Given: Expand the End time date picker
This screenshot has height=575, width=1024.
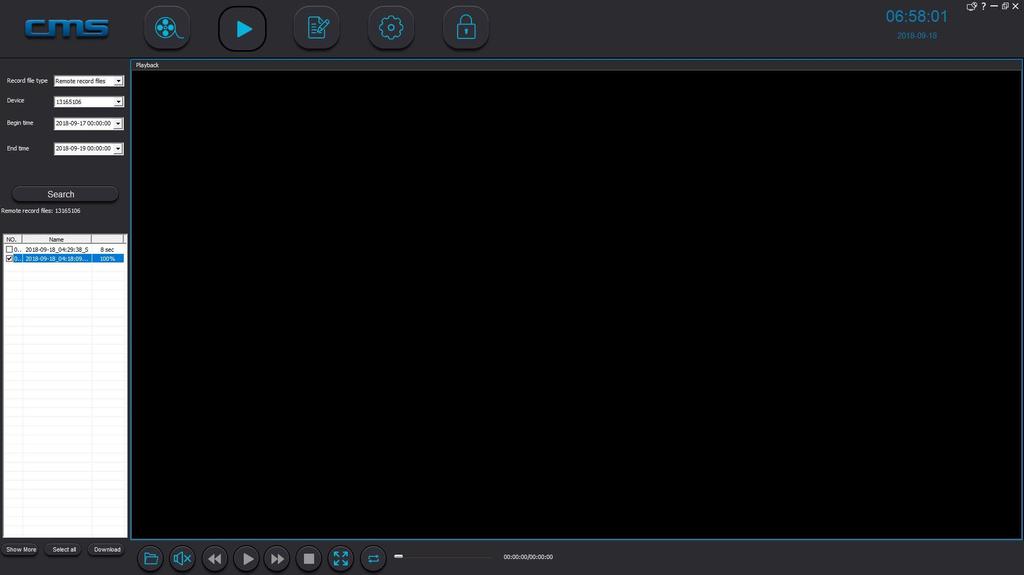Looking at the screenshot, I should tap(118, 149).
